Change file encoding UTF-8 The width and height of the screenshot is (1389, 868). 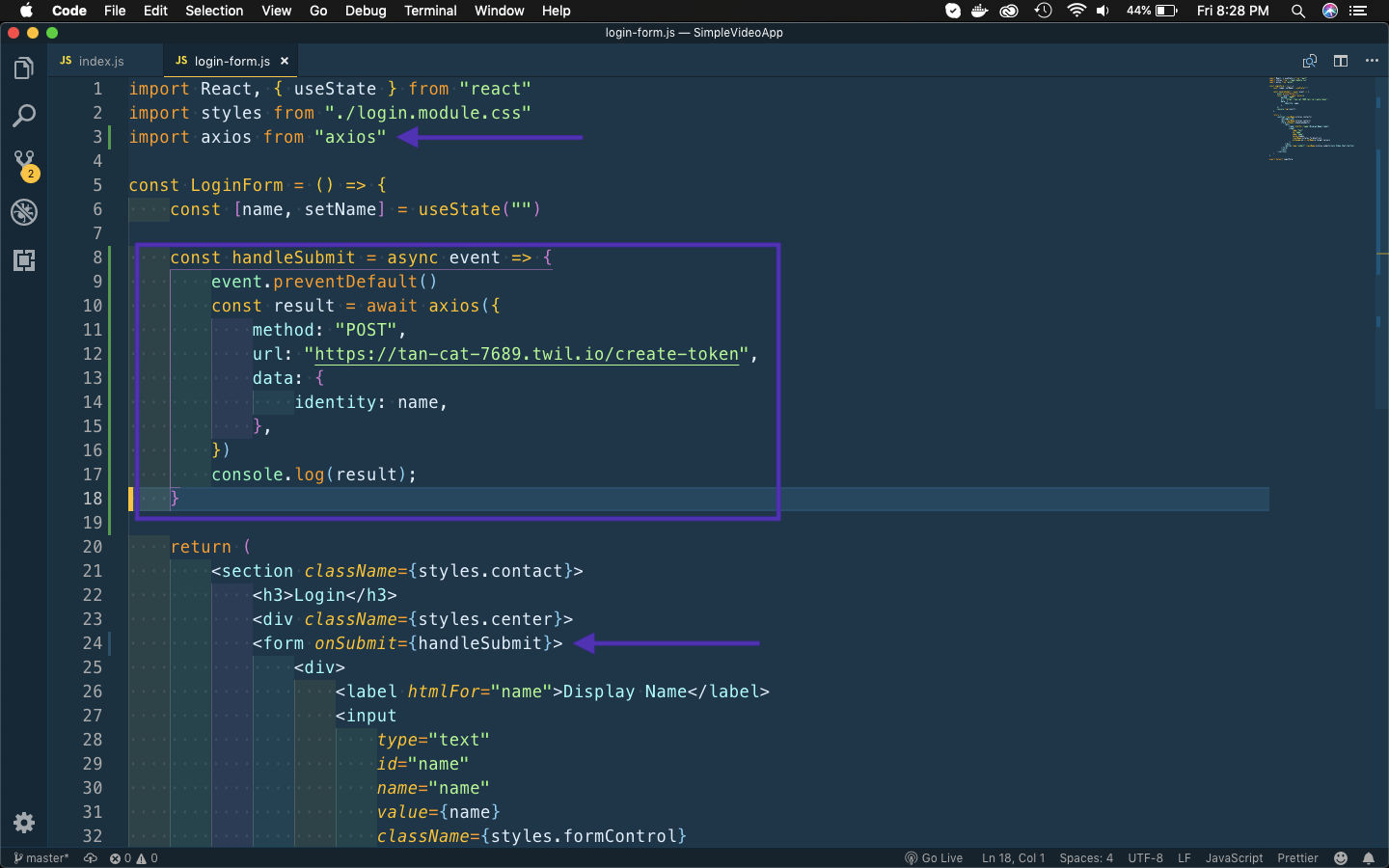[x=1146, y=858]
